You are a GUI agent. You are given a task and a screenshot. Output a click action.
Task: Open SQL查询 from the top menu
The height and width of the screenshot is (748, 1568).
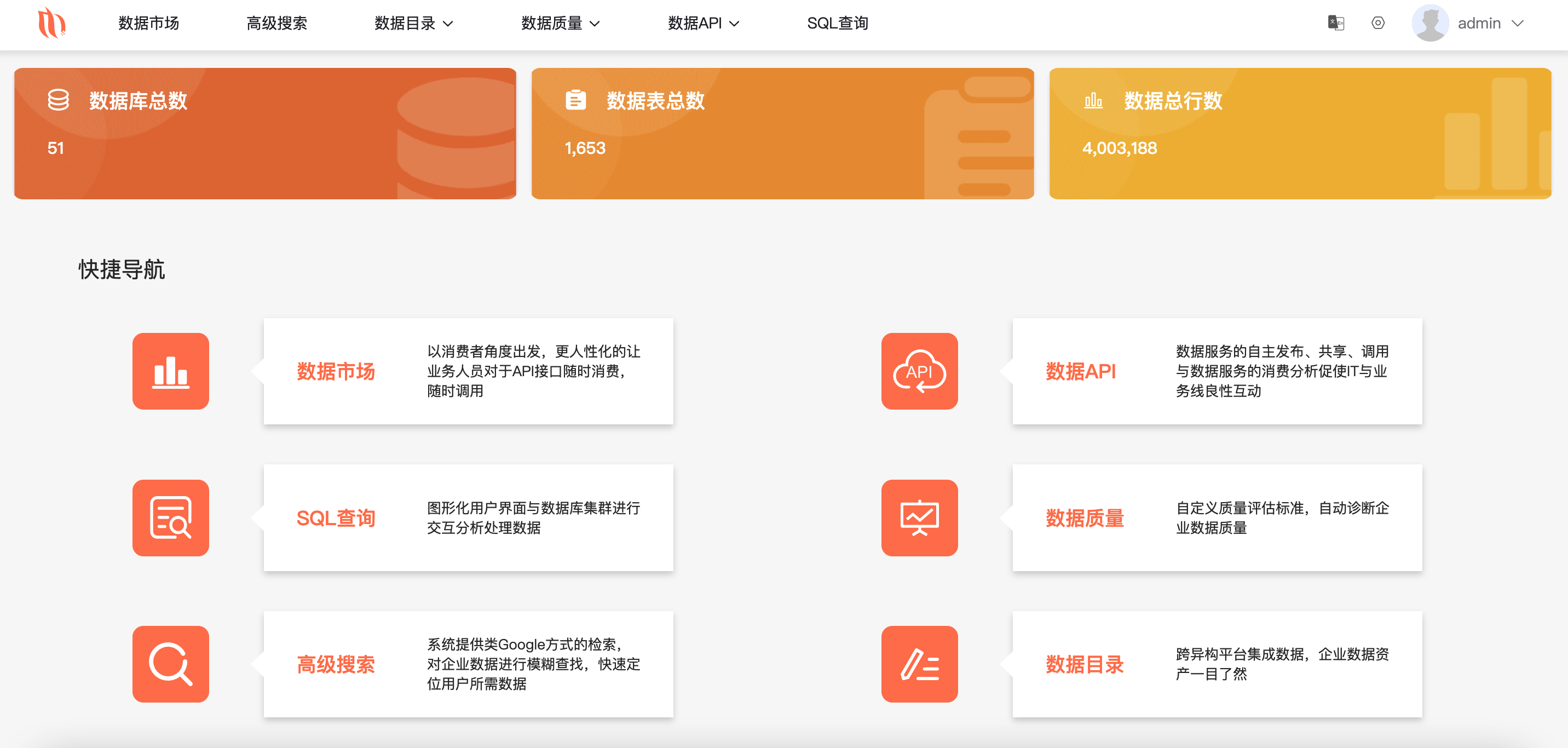[x=838, y=24]
